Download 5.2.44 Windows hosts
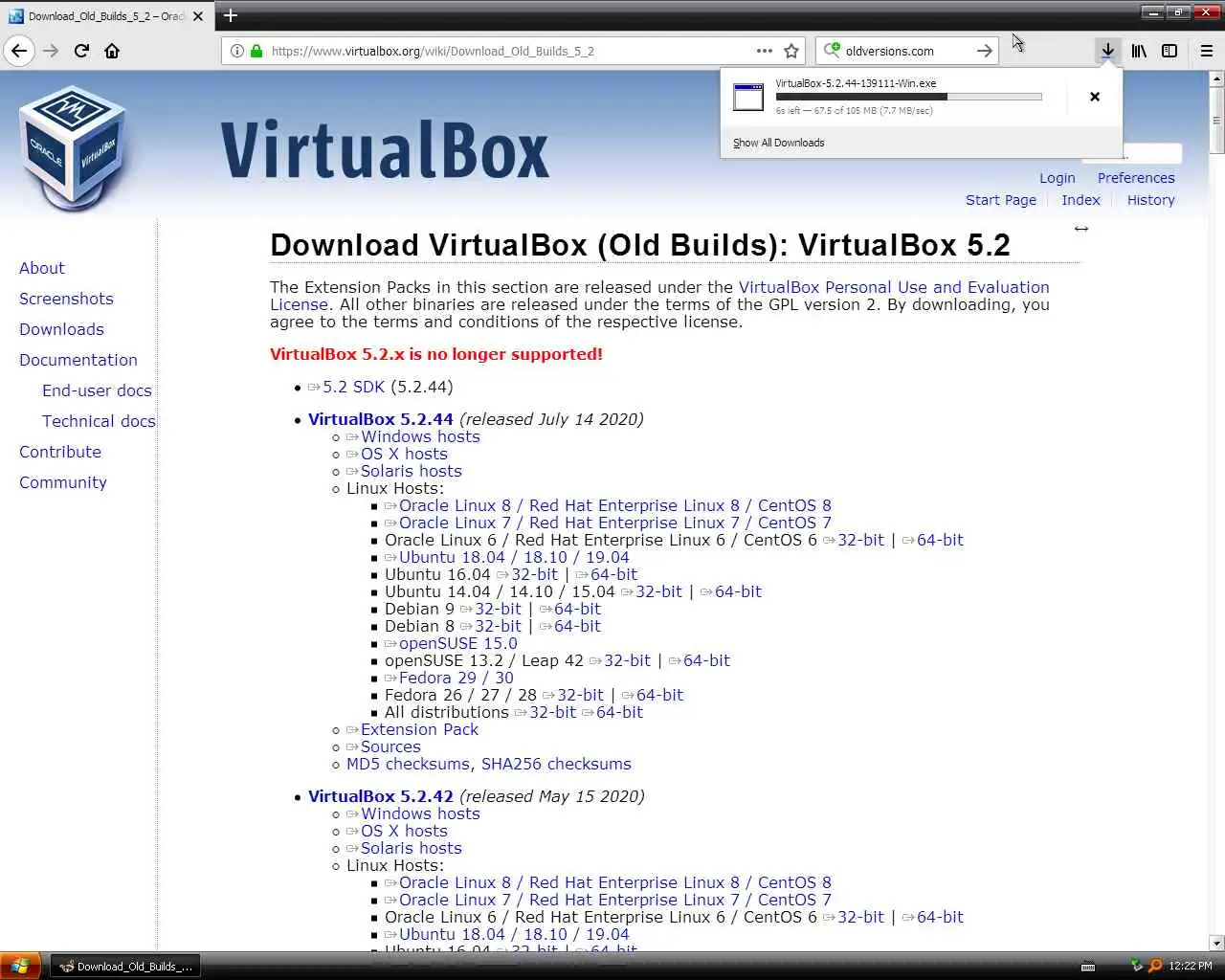Screen dimensions: 1225x980 420,436
